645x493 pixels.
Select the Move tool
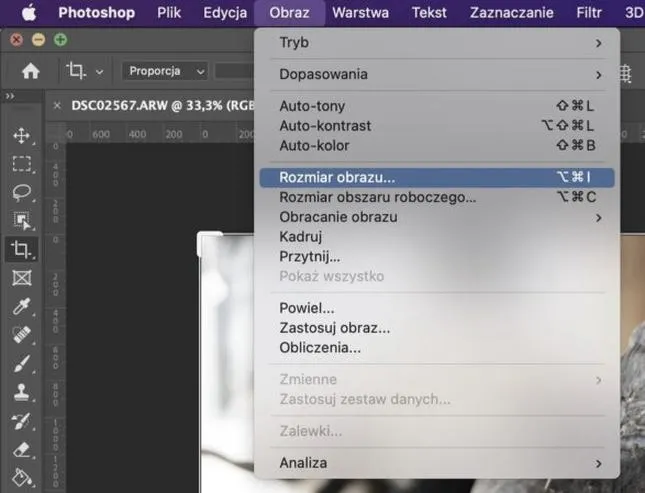pos(21,135)
